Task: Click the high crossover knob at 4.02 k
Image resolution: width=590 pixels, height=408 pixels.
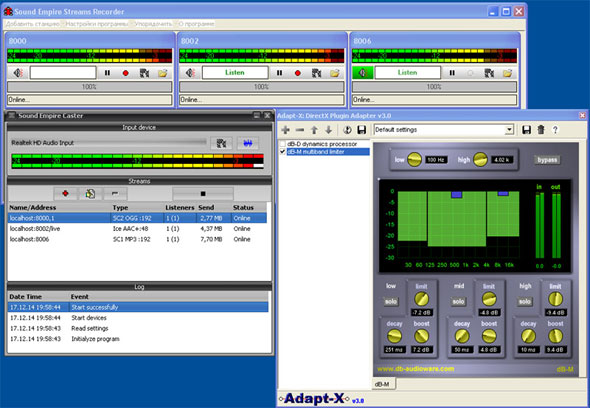Action: coord(480,160)
